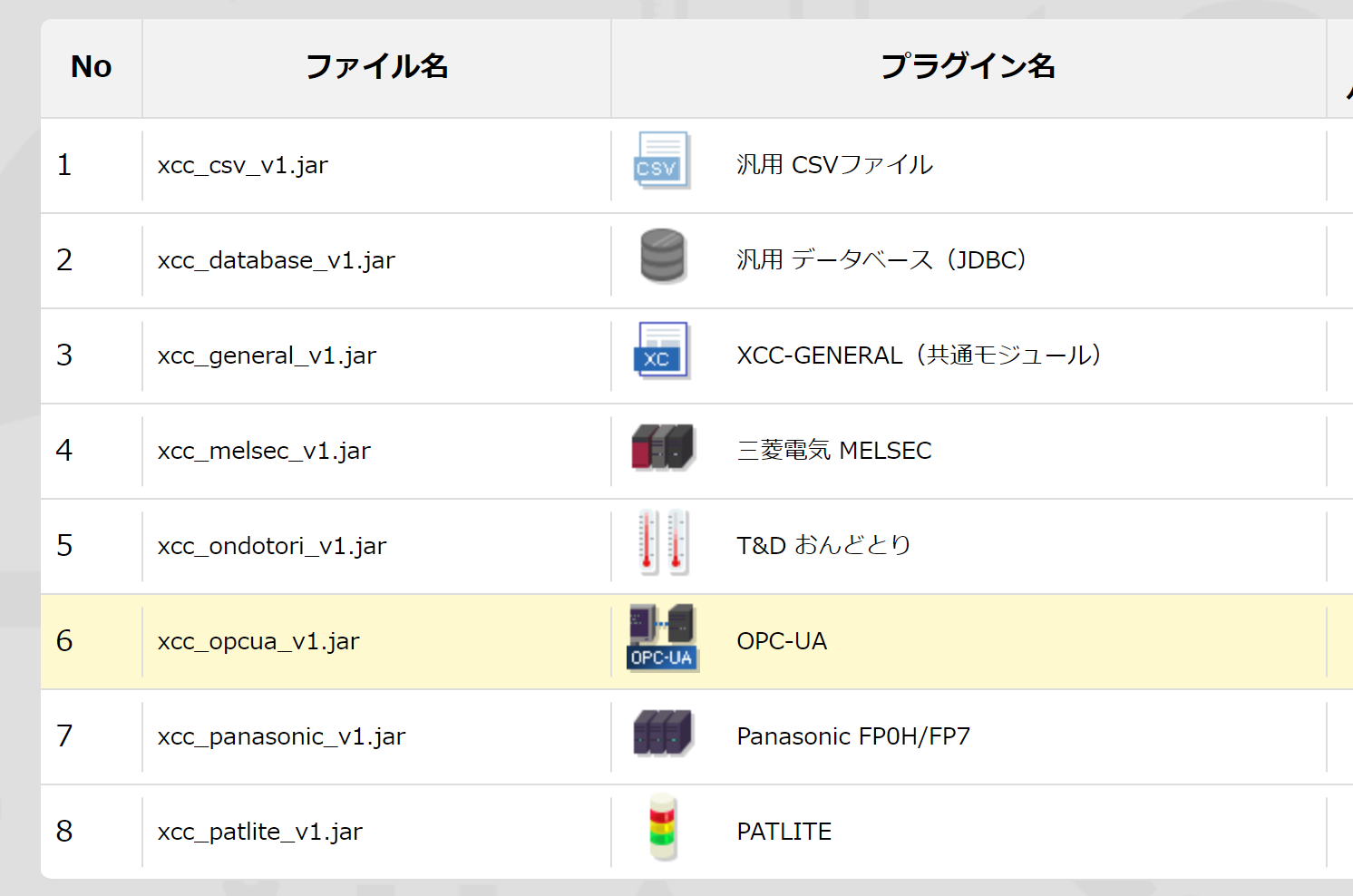Click the database cylinder icon
Screen dimensions: 1353x896
[x=663, y=256]
